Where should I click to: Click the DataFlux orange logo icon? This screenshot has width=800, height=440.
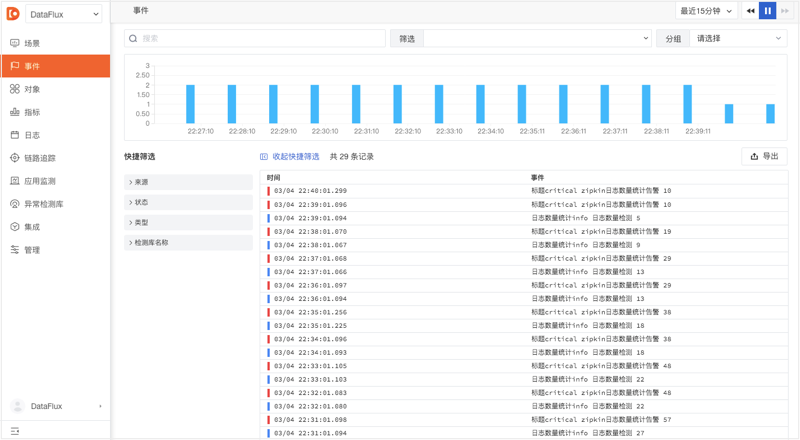[13, 14]
